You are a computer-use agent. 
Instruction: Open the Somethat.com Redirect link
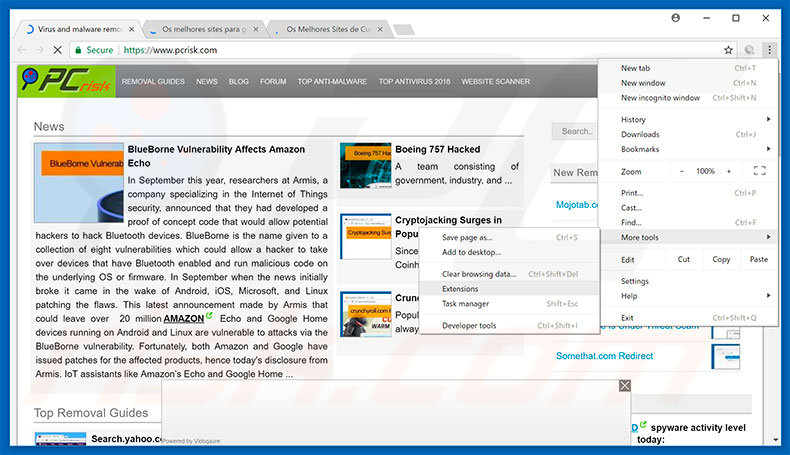604,356
